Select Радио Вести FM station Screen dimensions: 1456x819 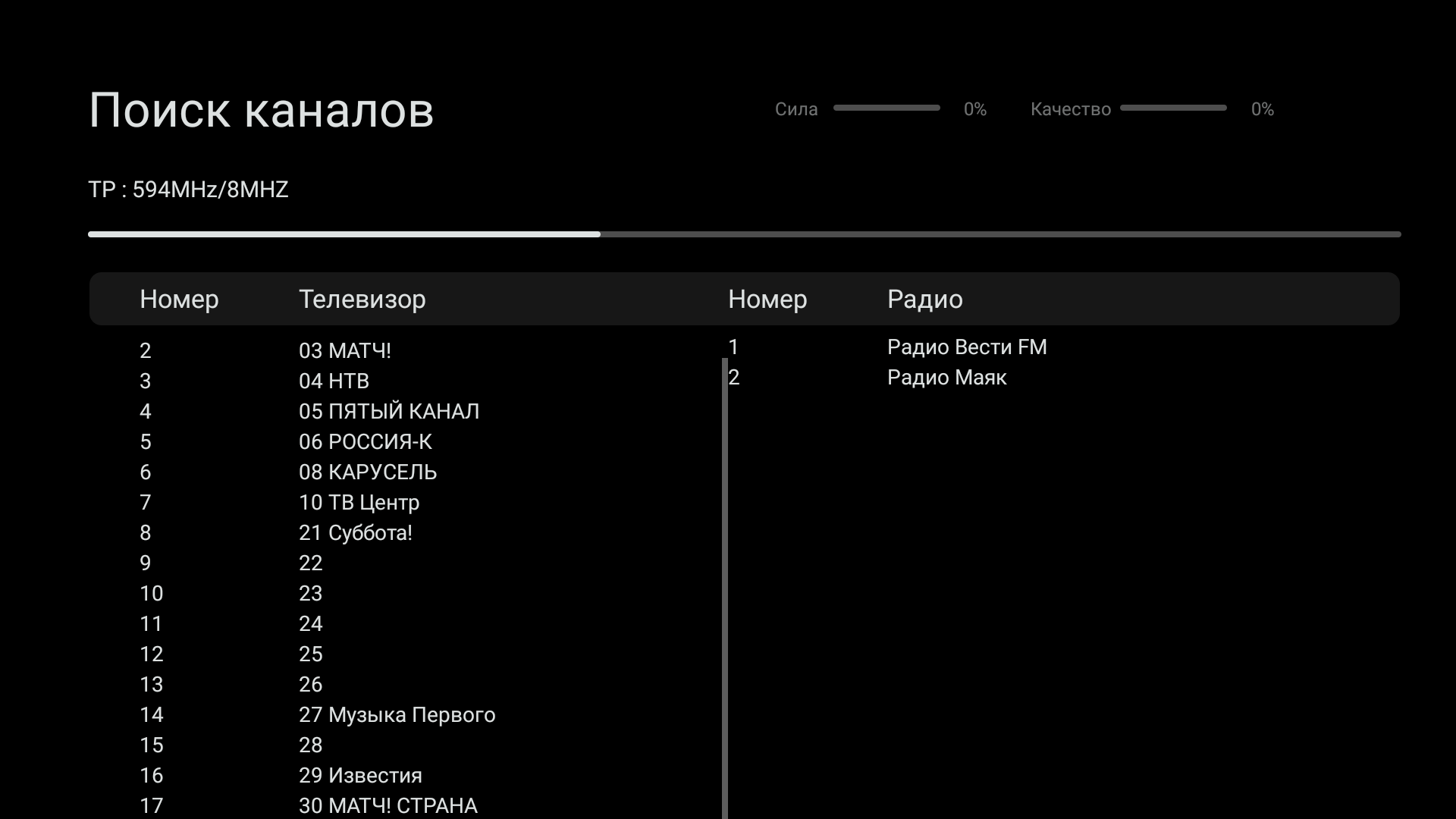967,347
